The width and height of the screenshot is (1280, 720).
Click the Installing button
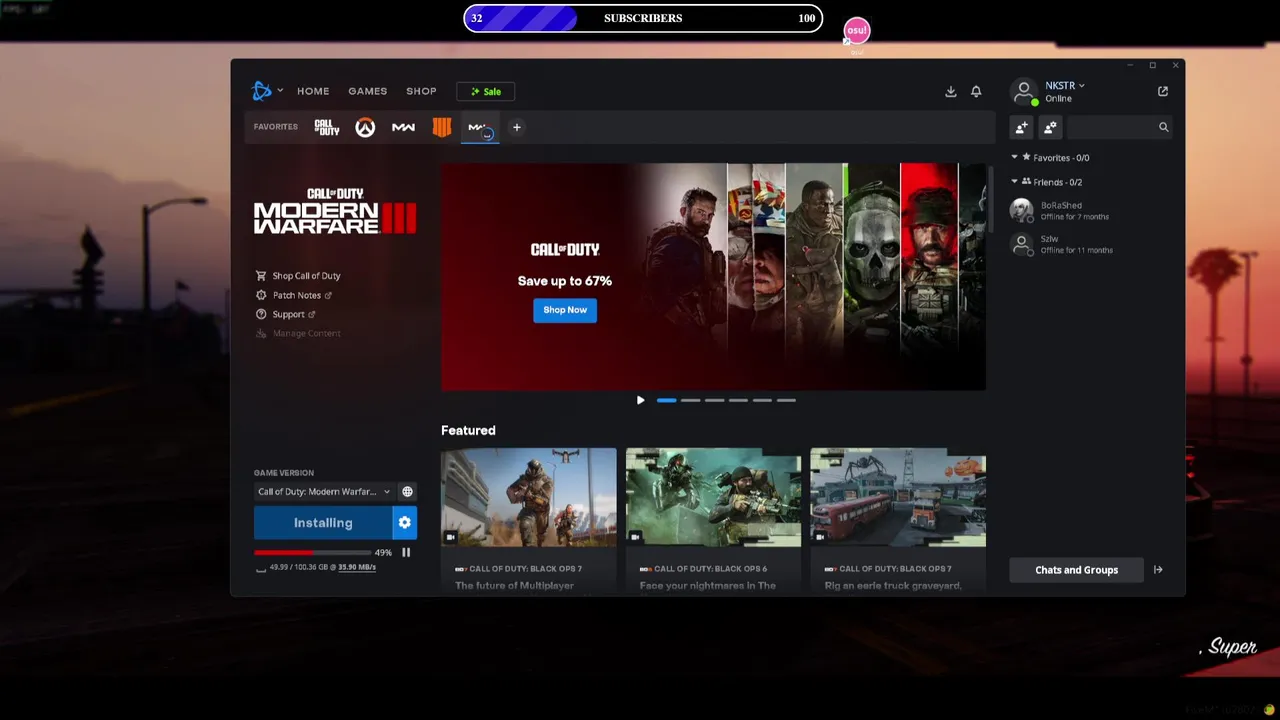coord(323,523)
